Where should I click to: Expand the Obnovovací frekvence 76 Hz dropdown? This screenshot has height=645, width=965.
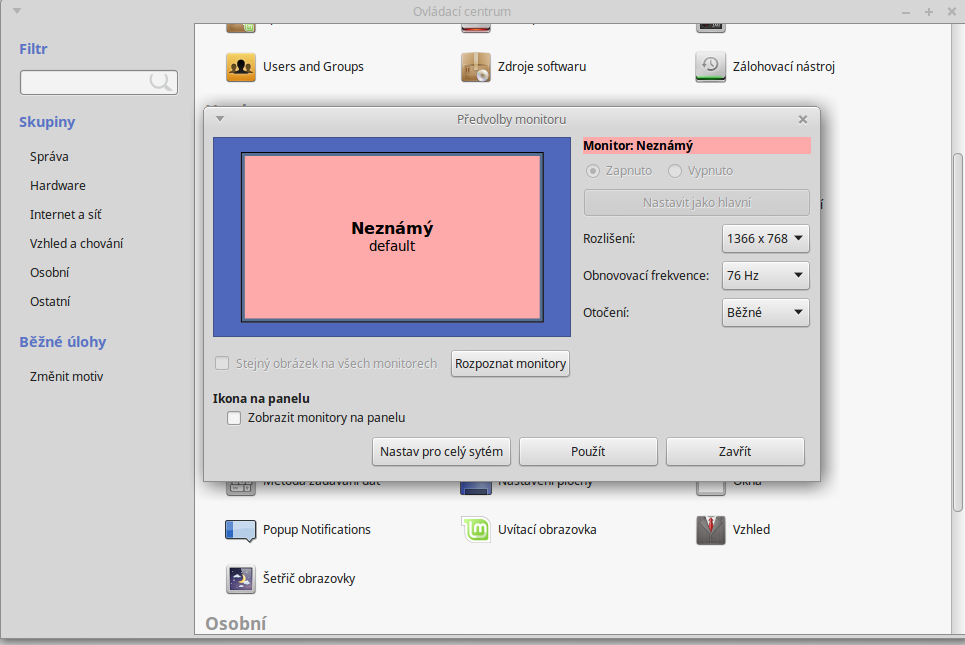(765, 275)
